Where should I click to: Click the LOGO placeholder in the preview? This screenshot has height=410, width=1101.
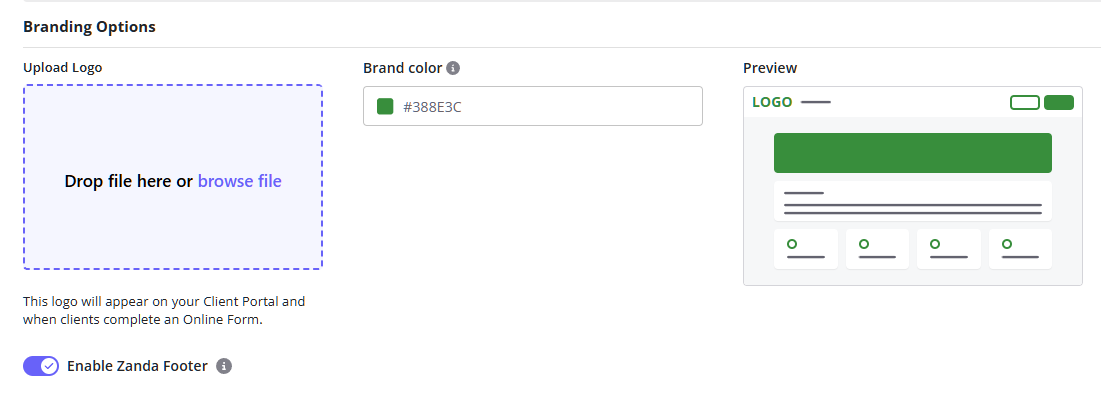tap(772, 102)
